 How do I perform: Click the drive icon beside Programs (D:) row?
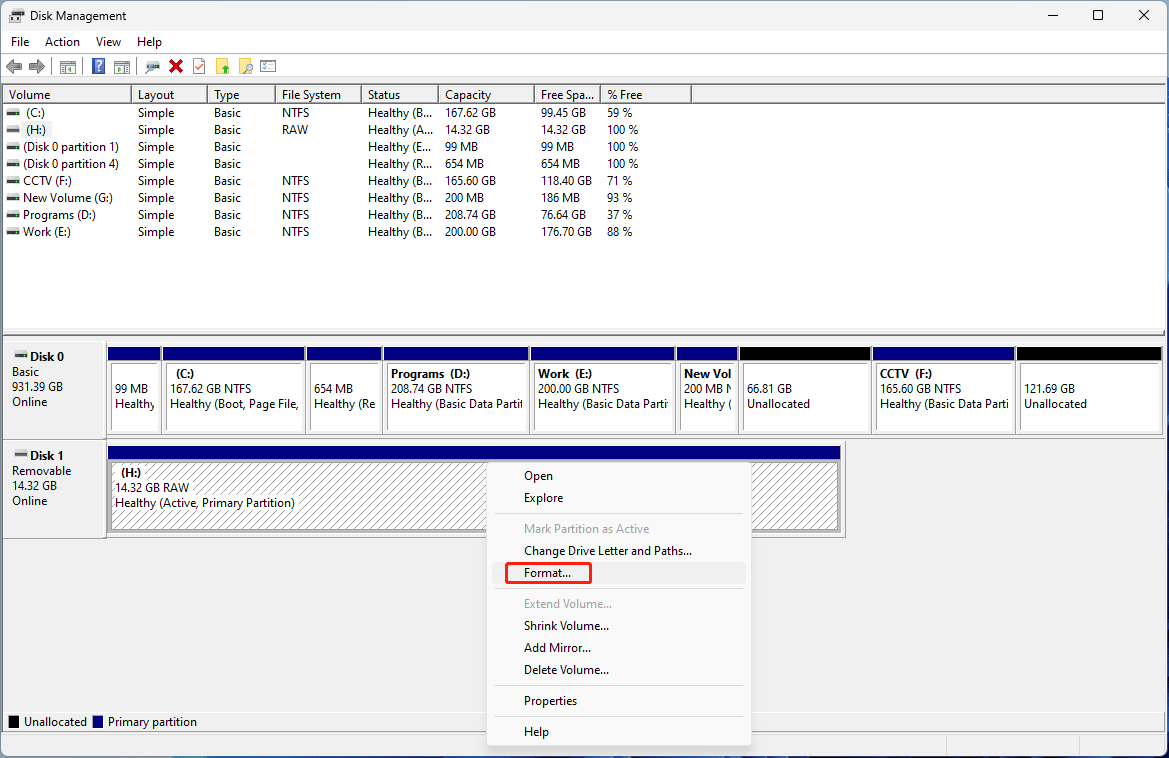(13, 215)
